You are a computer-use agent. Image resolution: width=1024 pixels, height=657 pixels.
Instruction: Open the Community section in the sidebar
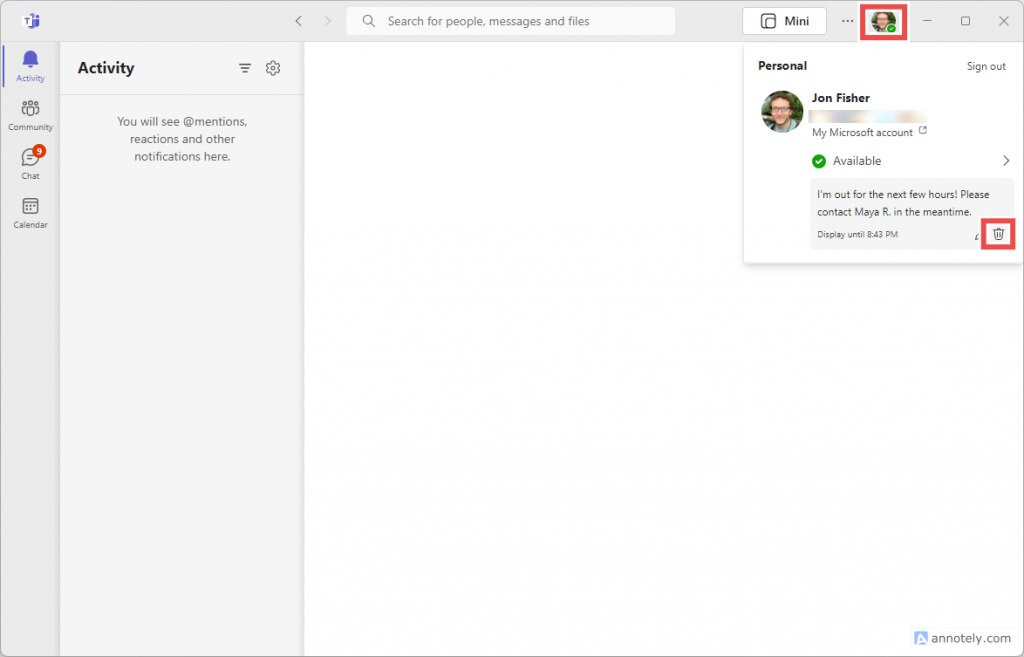pos(30,112)
